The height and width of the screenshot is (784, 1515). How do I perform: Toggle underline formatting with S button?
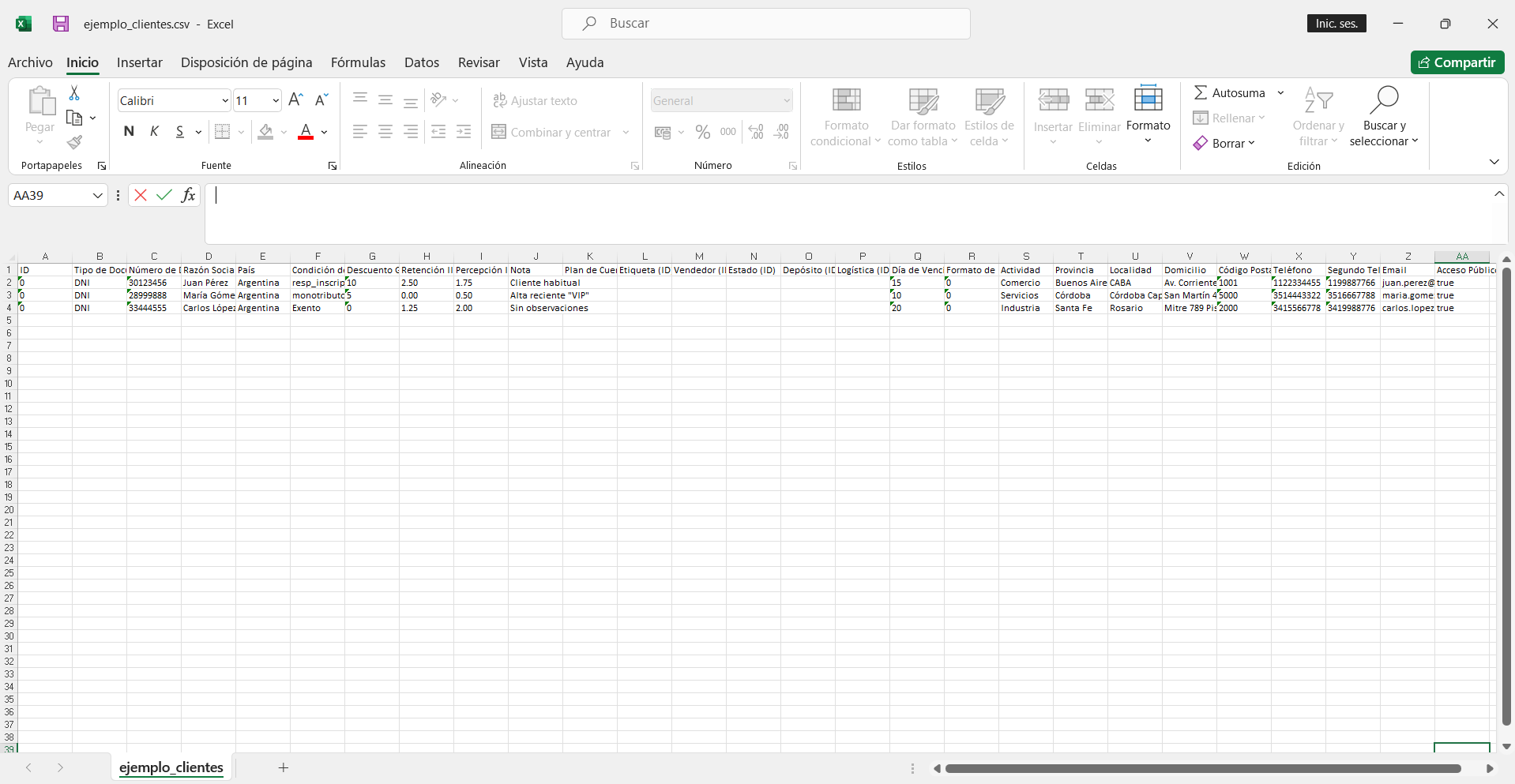[x=180, y=132]
